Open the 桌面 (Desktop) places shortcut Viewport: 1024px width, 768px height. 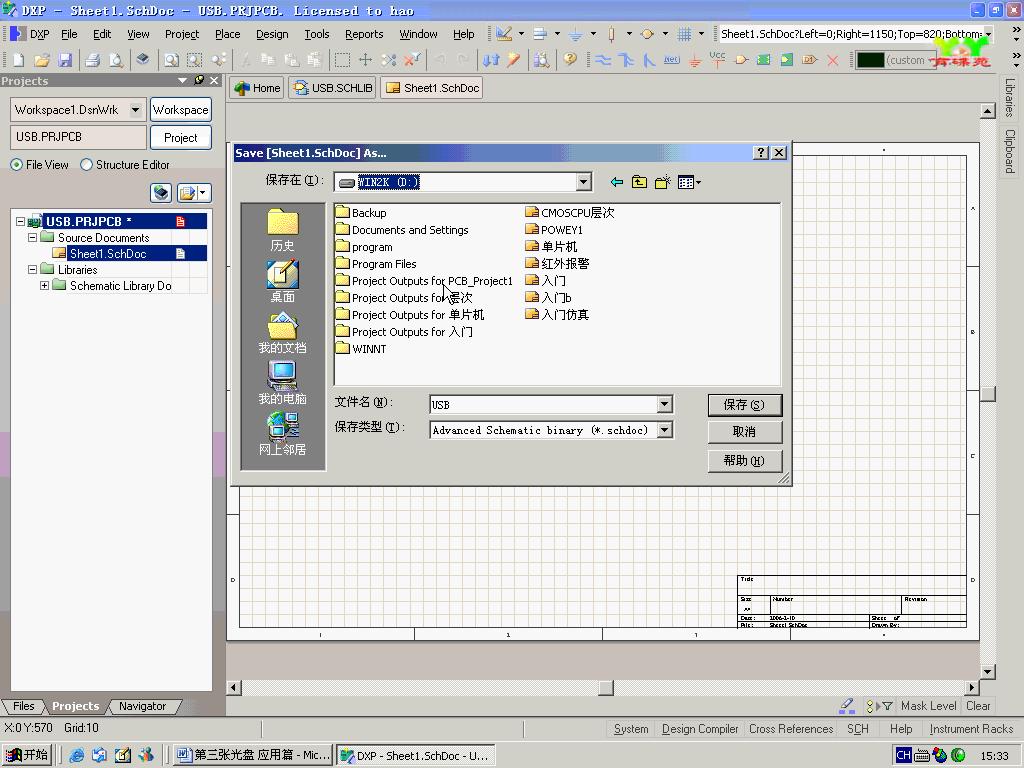(x=282, y=281)
